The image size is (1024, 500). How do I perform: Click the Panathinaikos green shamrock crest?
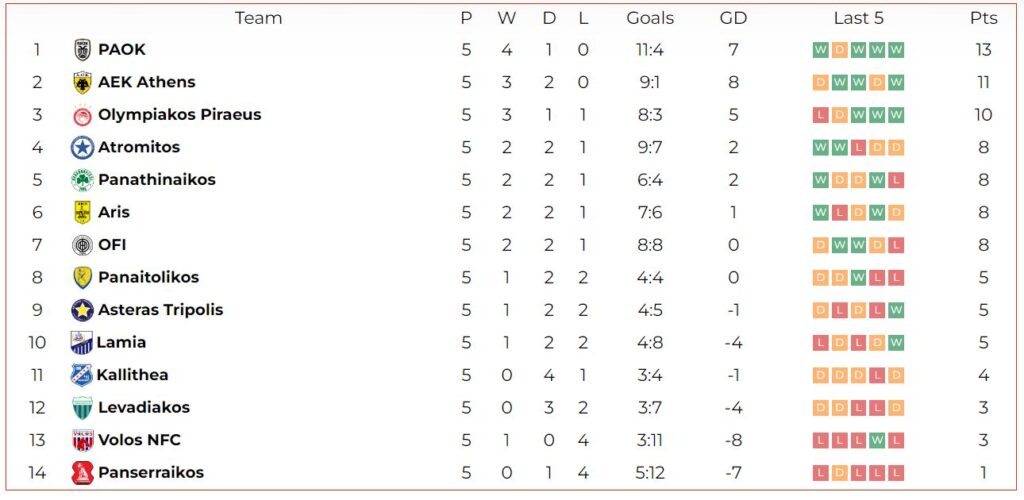tap(82, 180)
